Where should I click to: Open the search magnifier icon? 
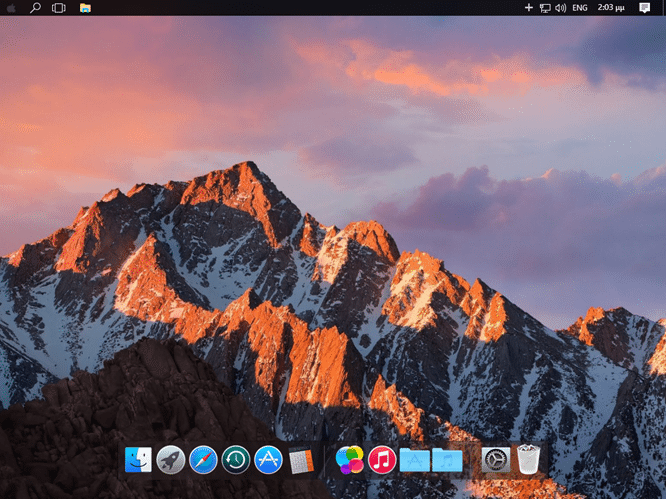(x=35, y=8)
